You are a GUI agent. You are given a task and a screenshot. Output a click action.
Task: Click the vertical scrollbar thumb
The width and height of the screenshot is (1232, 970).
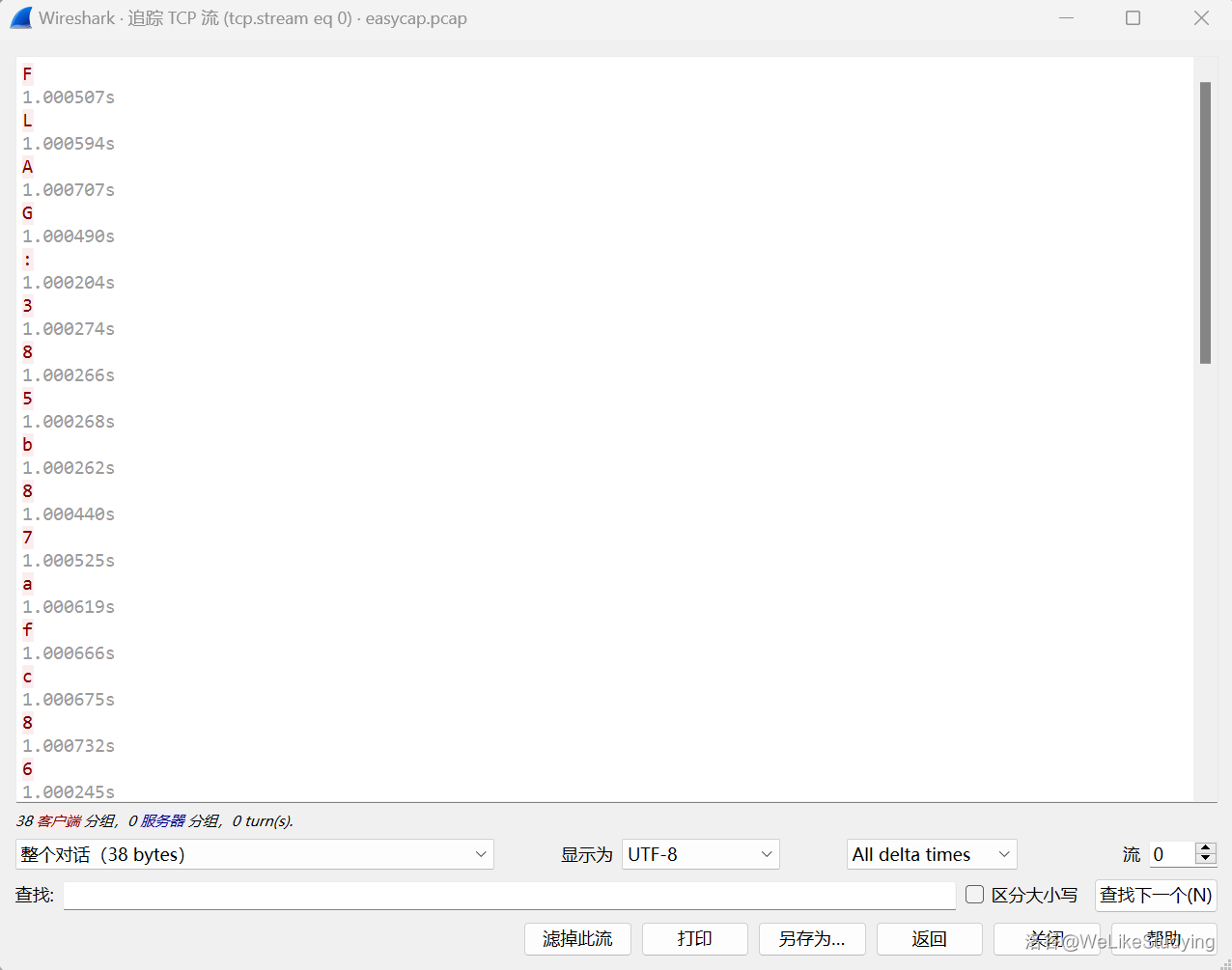point(1205,222)
